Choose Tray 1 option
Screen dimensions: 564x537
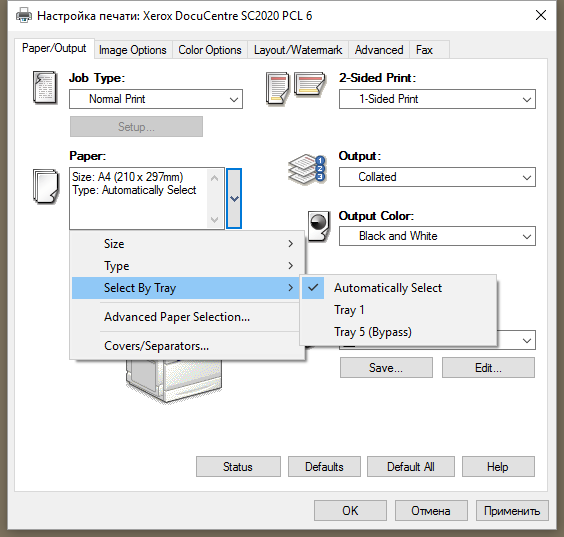click(x=399, y=310)
